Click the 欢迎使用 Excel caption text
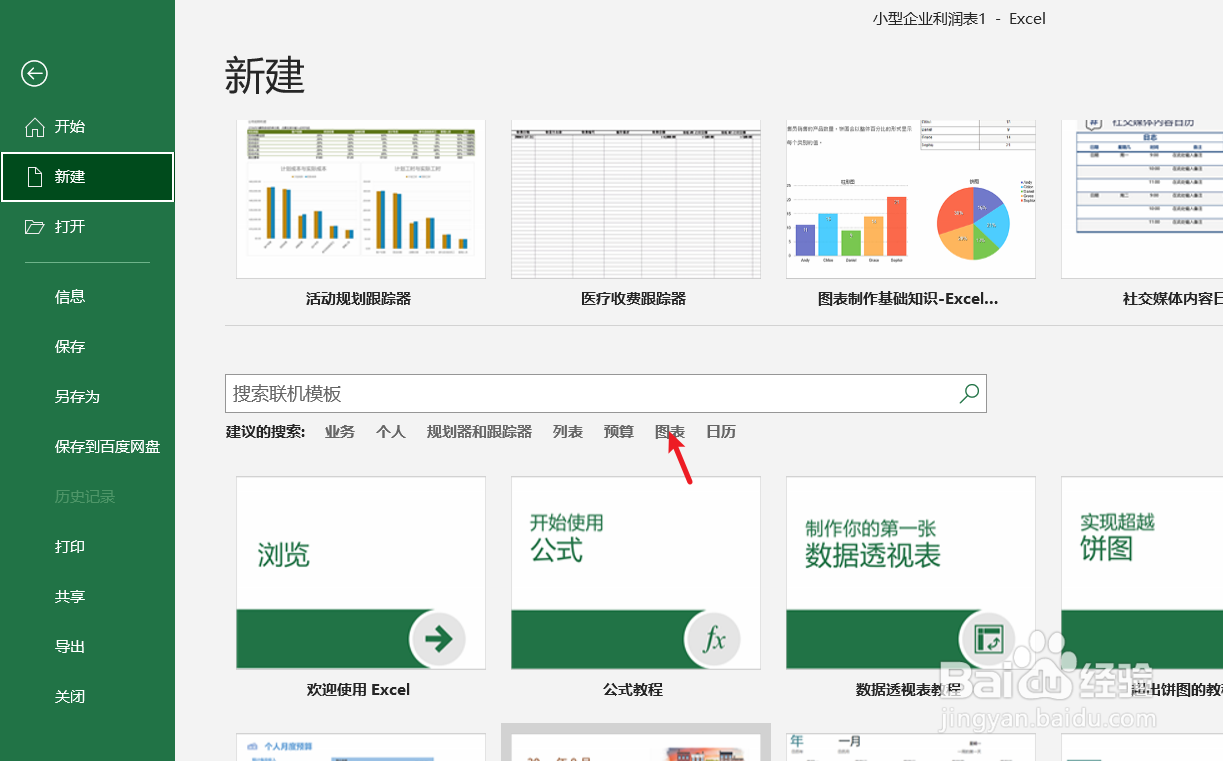This screenshot has width=1223, height=761. coord(358,689)
